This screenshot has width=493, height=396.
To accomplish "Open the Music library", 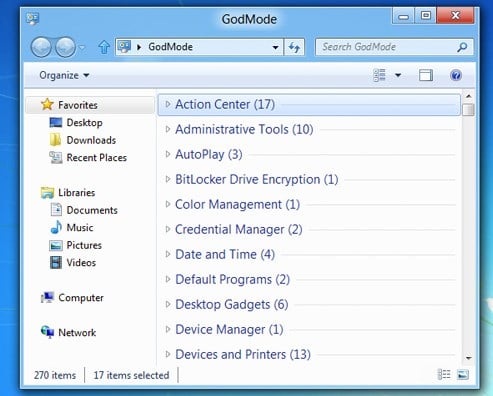I will click(x=80, y=228).
